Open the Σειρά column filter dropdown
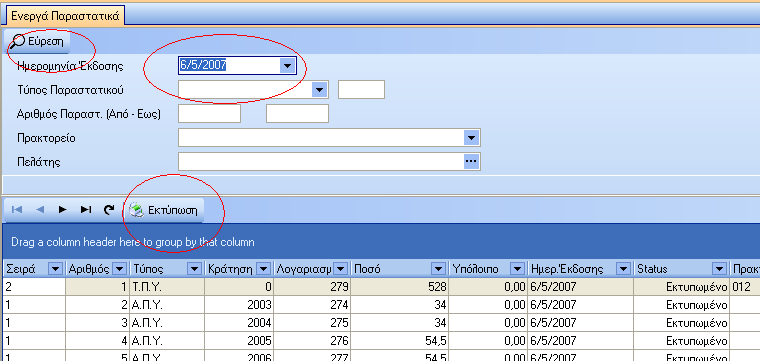The height and width of the screenshot is (361, 760). (x=56, y=269)
